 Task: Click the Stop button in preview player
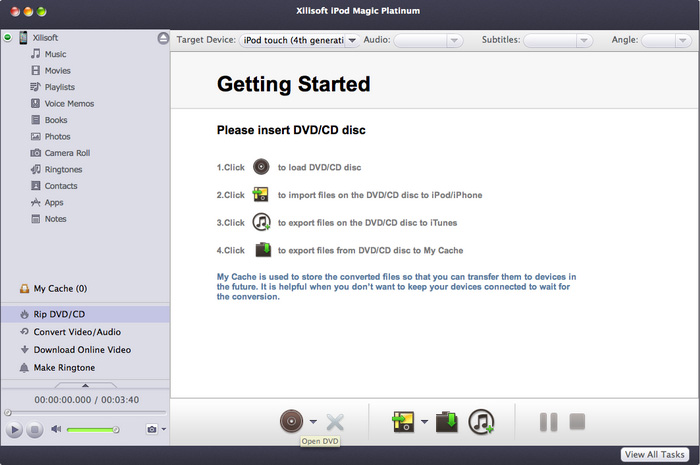(x=34, y=430)
